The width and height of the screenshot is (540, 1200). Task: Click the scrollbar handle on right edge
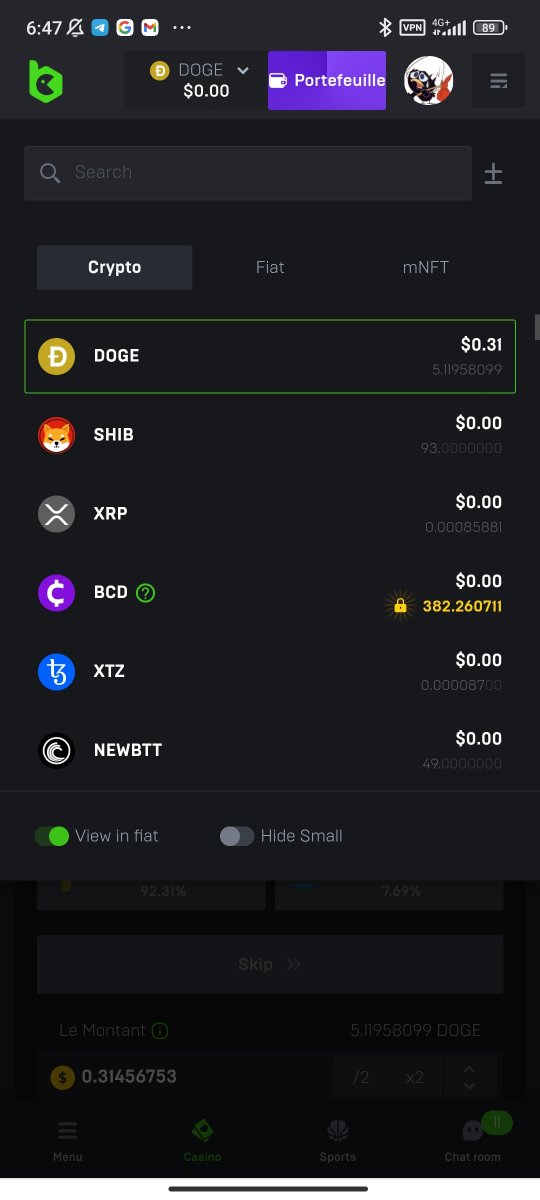point(537,327)
